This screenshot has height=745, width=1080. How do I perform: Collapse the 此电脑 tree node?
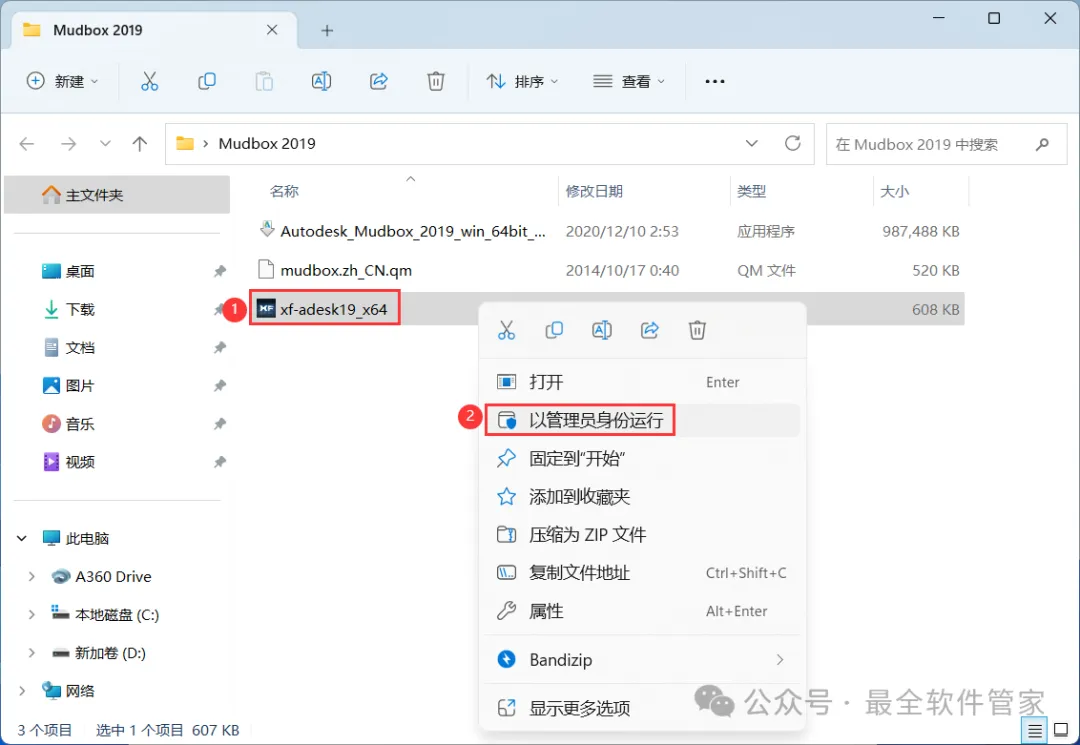coord(22,538)
